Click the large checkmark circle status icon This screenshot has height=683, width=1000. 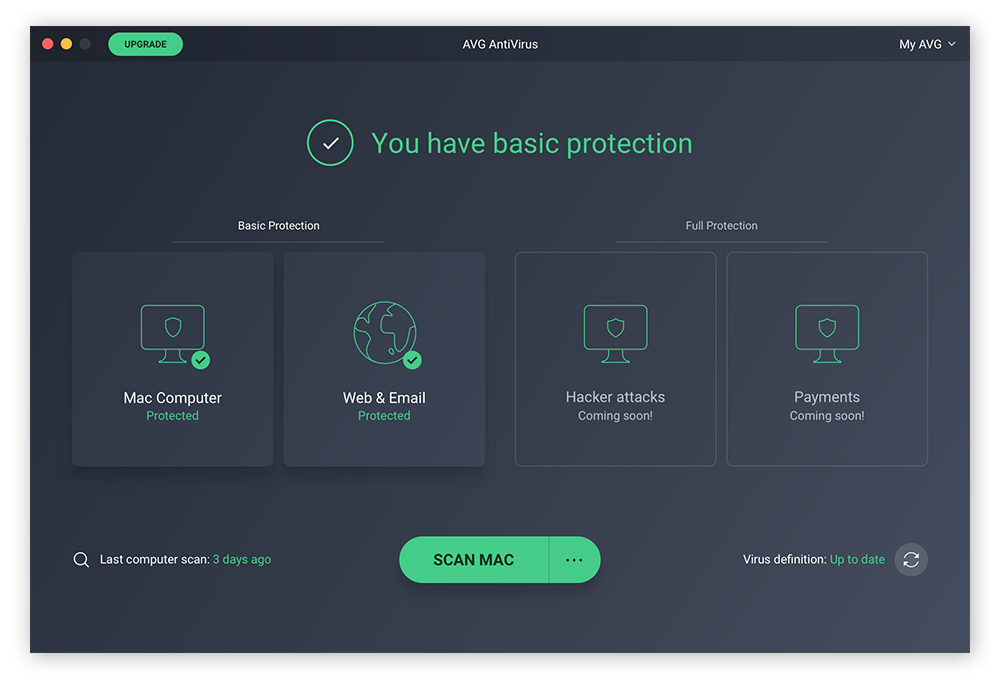(330, 143)
